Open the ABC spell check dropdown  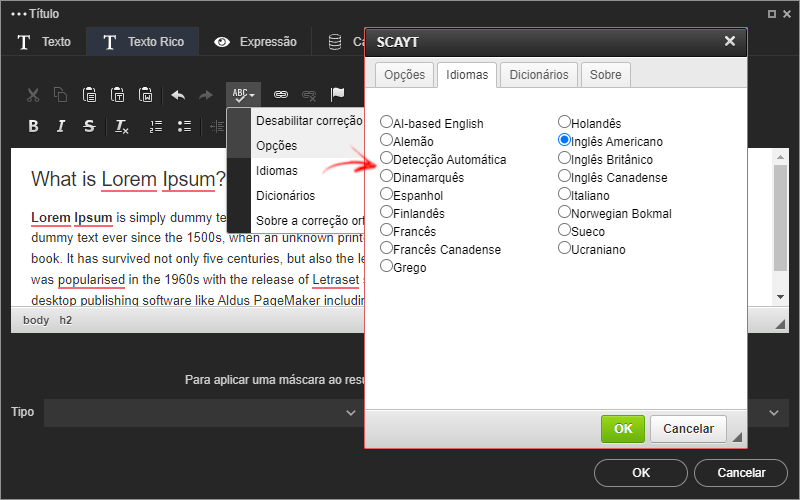(x=243, y=95)
